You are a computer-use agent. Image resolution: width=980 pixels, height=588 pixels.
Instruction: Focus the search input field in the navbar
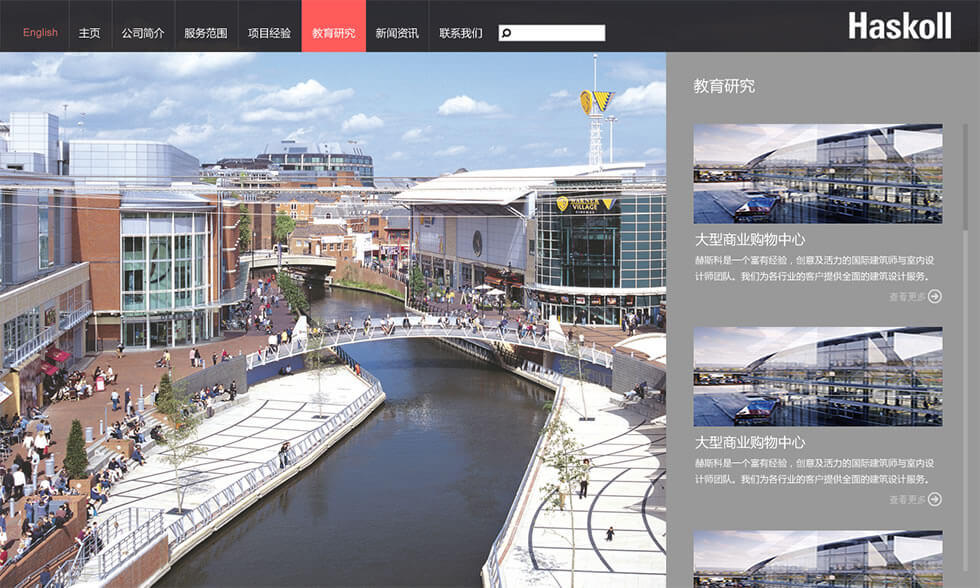[552, 33]
